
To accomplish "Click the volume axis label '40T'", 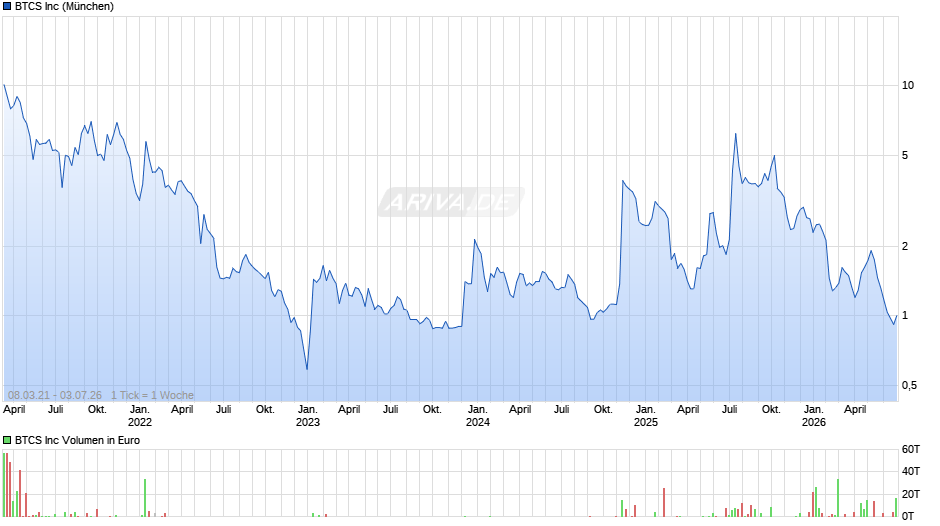I will coord(911,471).
